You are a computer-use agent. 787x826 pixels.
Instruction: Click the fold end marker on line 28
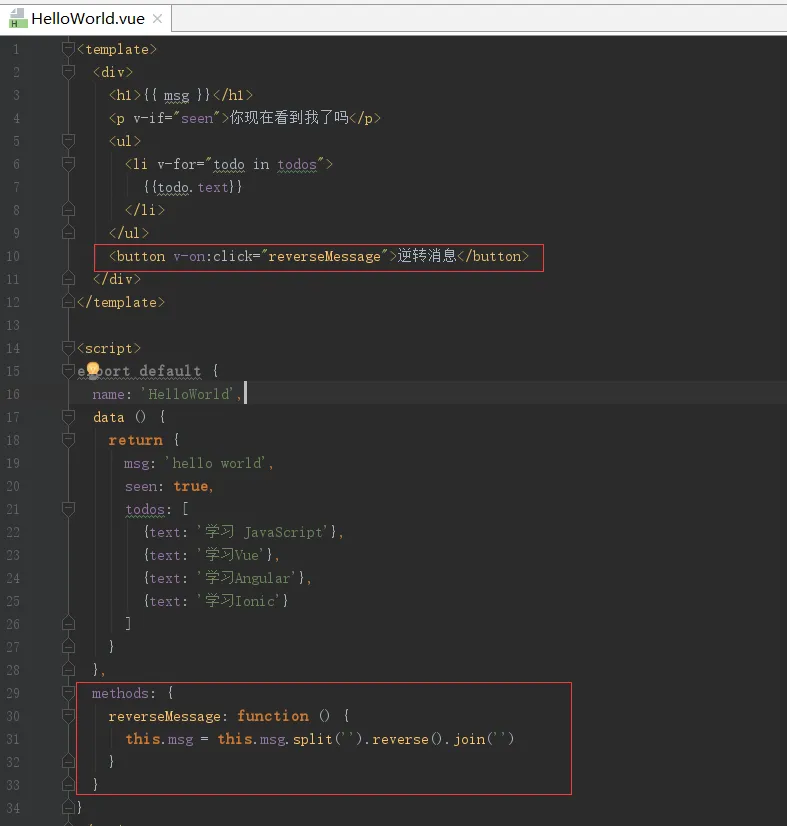click(68, 670)
